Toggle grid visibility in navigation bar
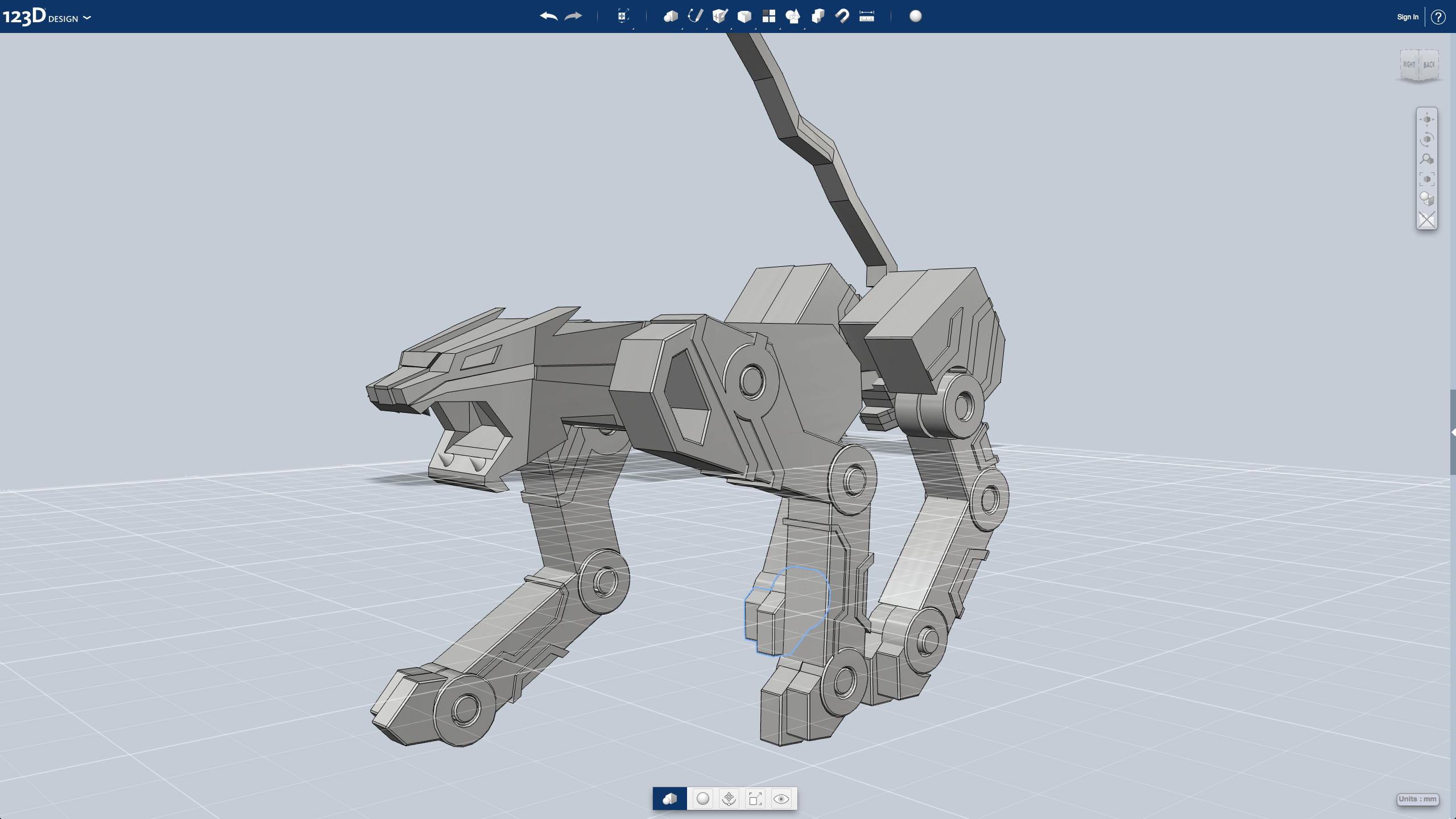Viewport: 1456px width, 819px height. [1426, 220]
